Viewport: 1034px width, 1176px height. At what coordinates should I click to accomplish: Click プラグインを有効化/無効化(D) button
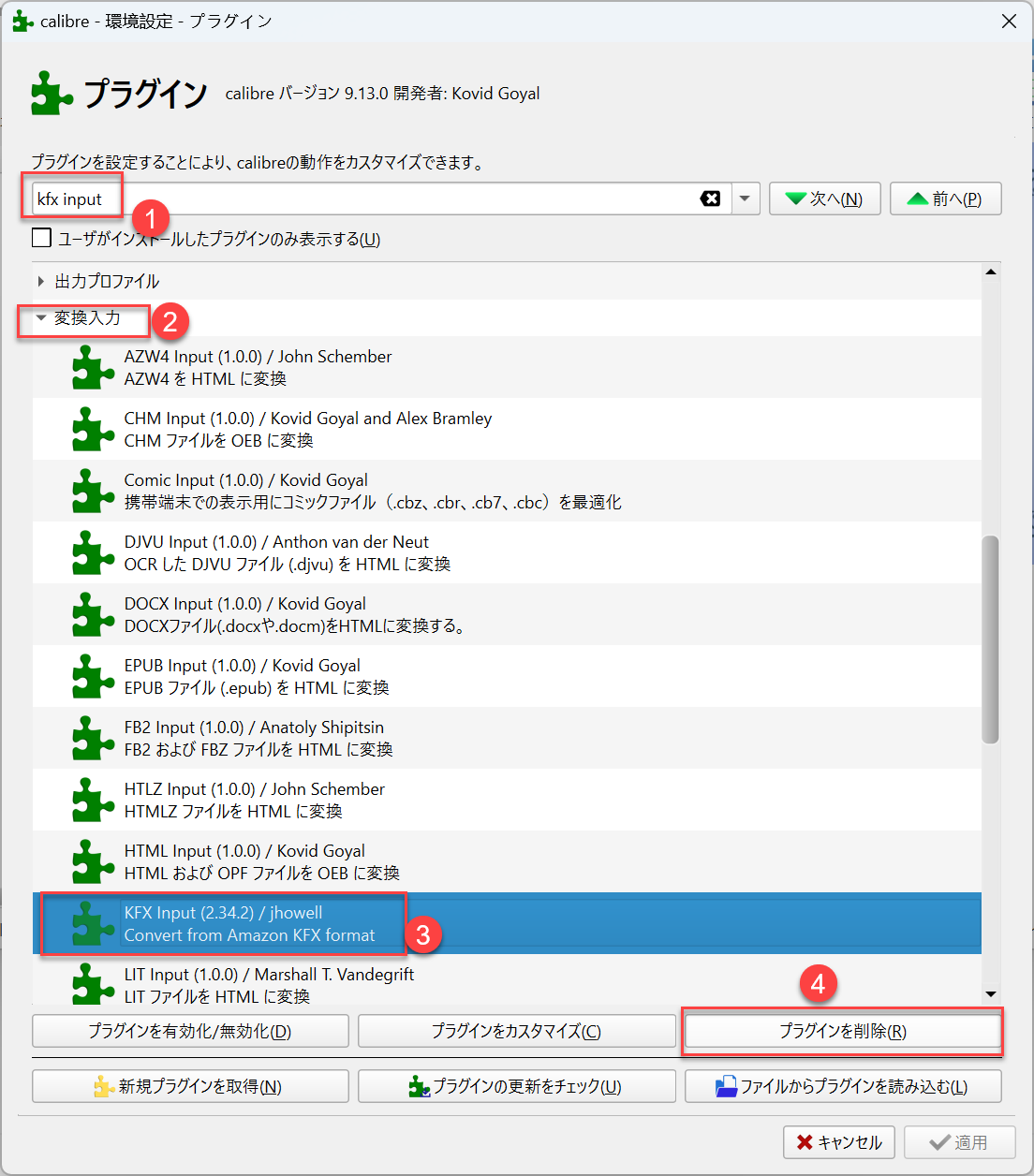190,1031
